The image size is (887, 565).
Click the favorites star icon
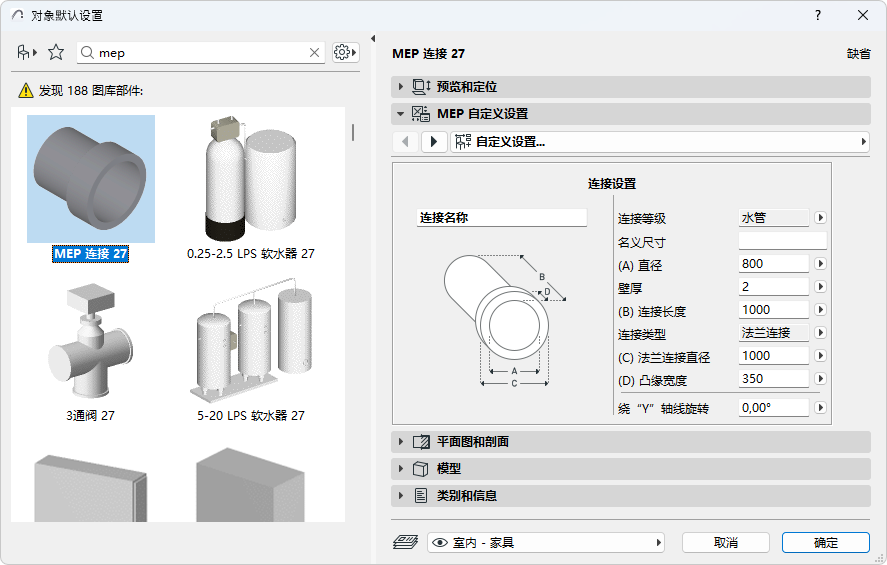(x=55, y=53)
